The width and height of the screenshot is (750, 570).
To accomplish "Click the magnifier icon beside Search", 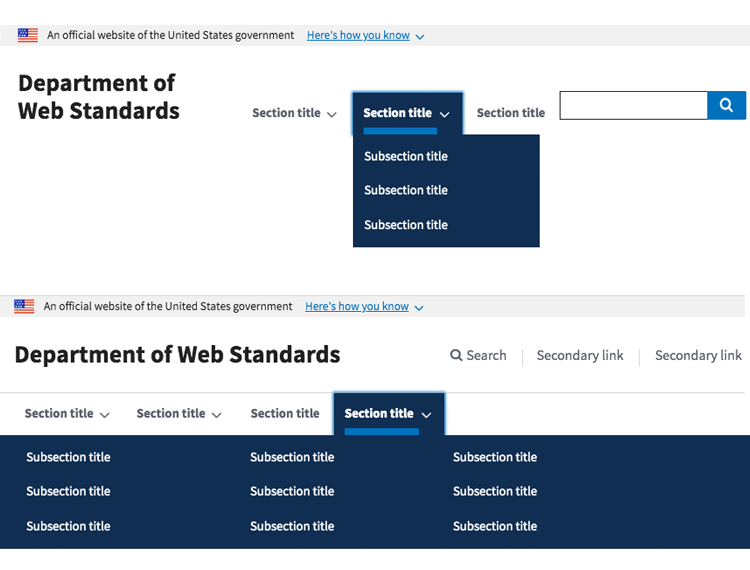I will 456,355.
